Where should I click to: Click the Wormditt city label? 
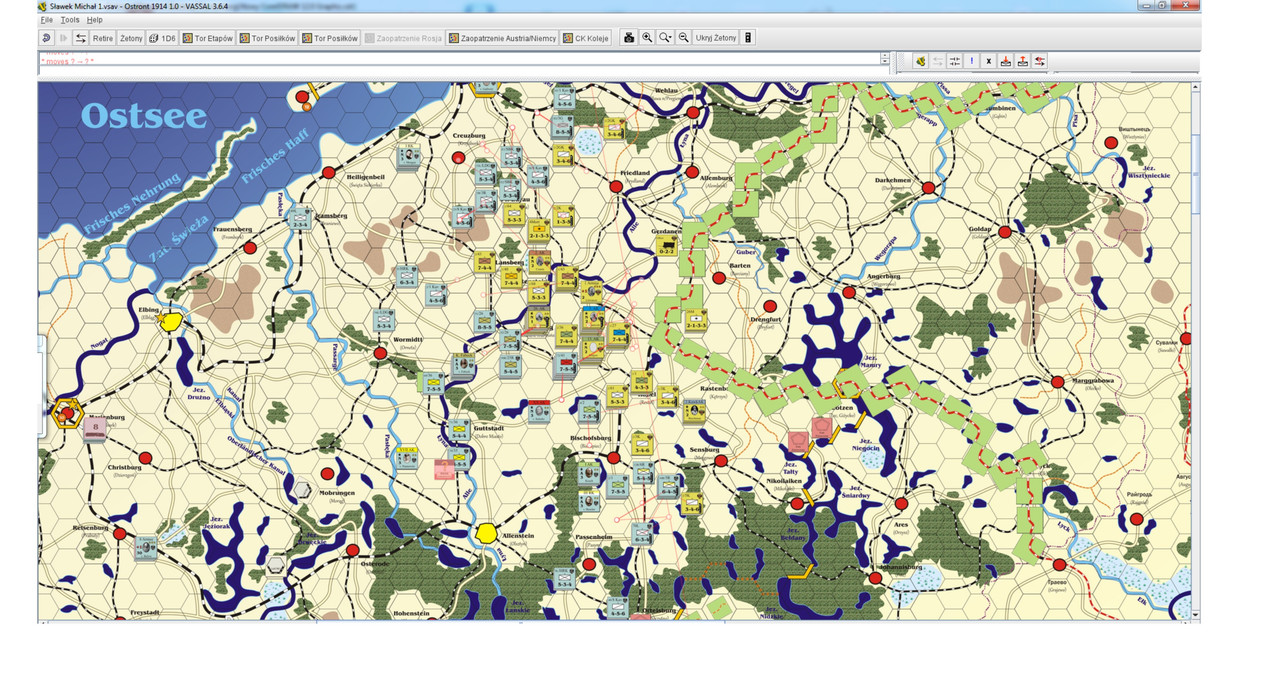(408, 339)
